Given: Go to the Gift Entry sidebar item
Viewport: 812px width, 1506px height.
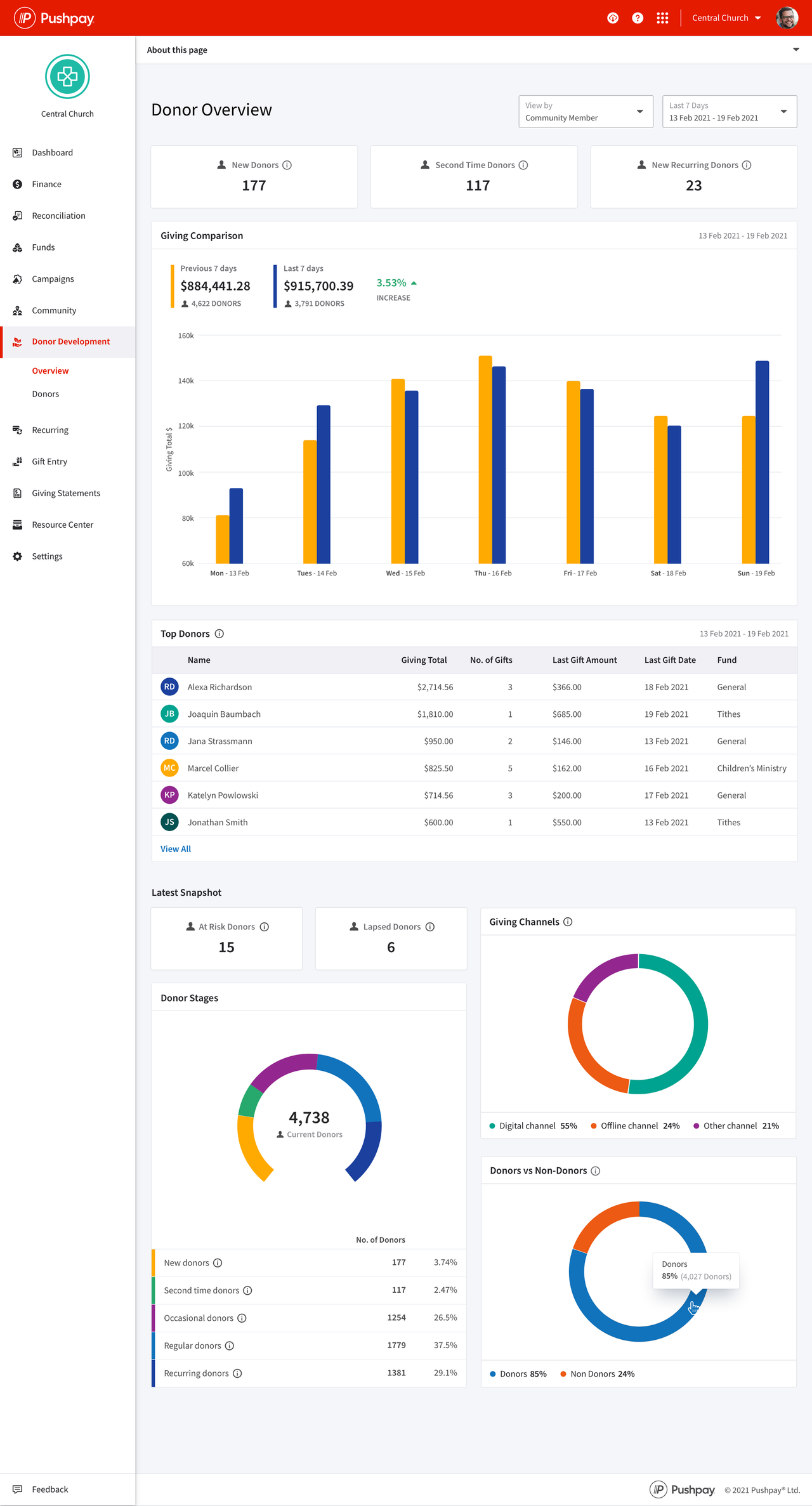Looking at the screenshot, I should click(49, 462).
